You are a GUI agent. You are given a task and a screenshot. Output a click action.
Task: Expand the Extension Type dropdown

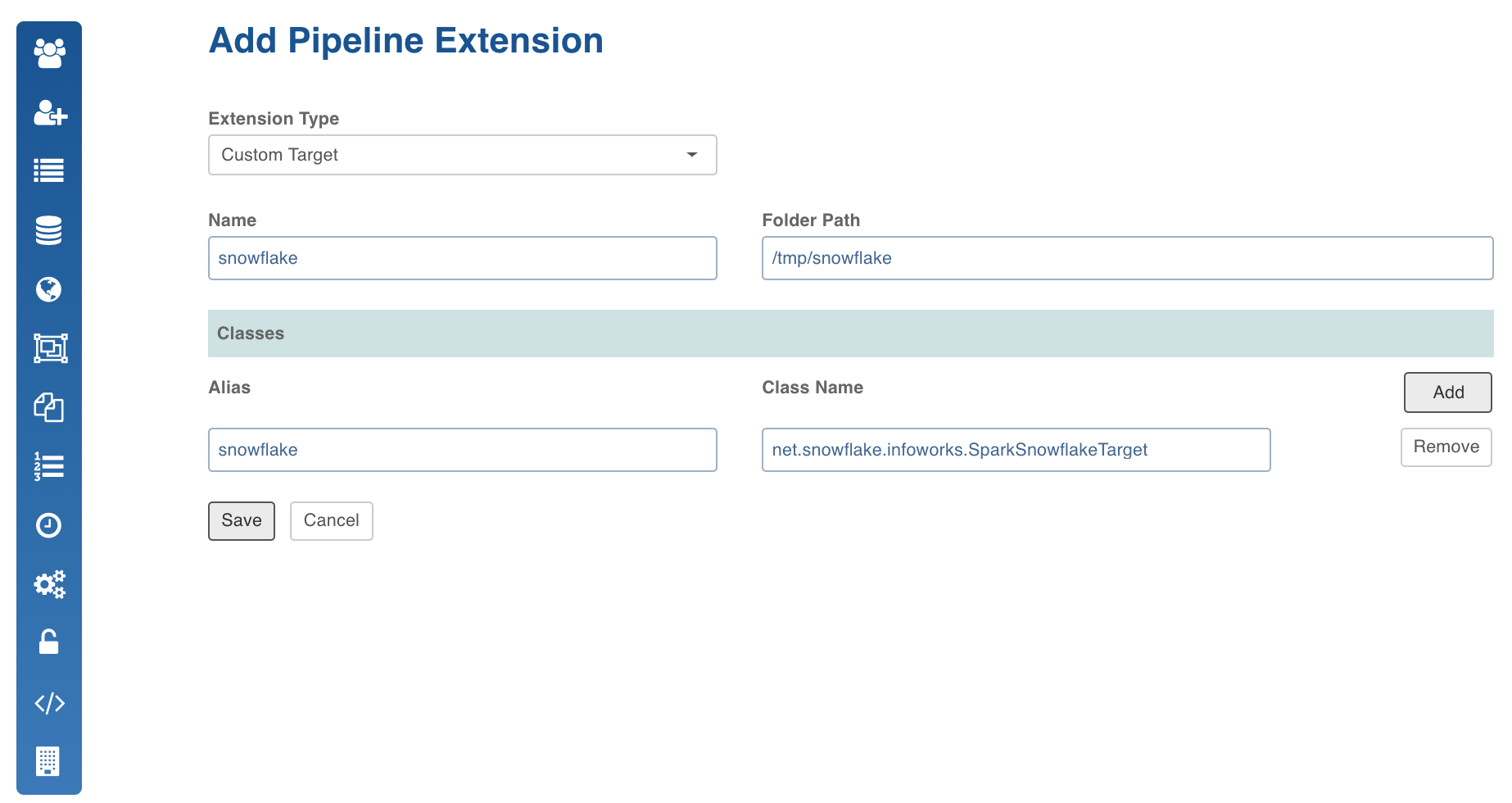tap(462, 155)
